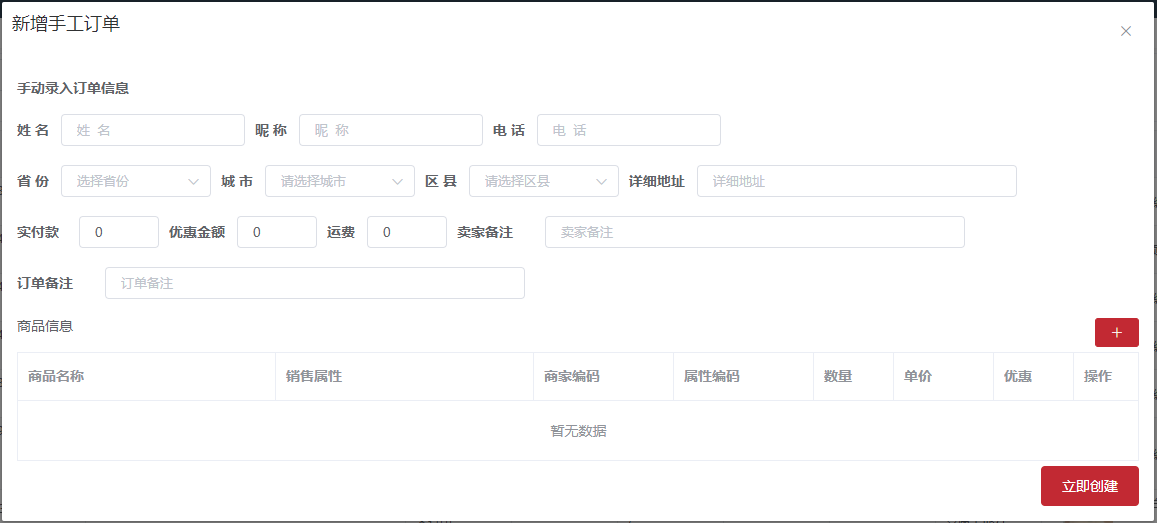Focus the 订单备注 order note field

(x=315, y=283)
